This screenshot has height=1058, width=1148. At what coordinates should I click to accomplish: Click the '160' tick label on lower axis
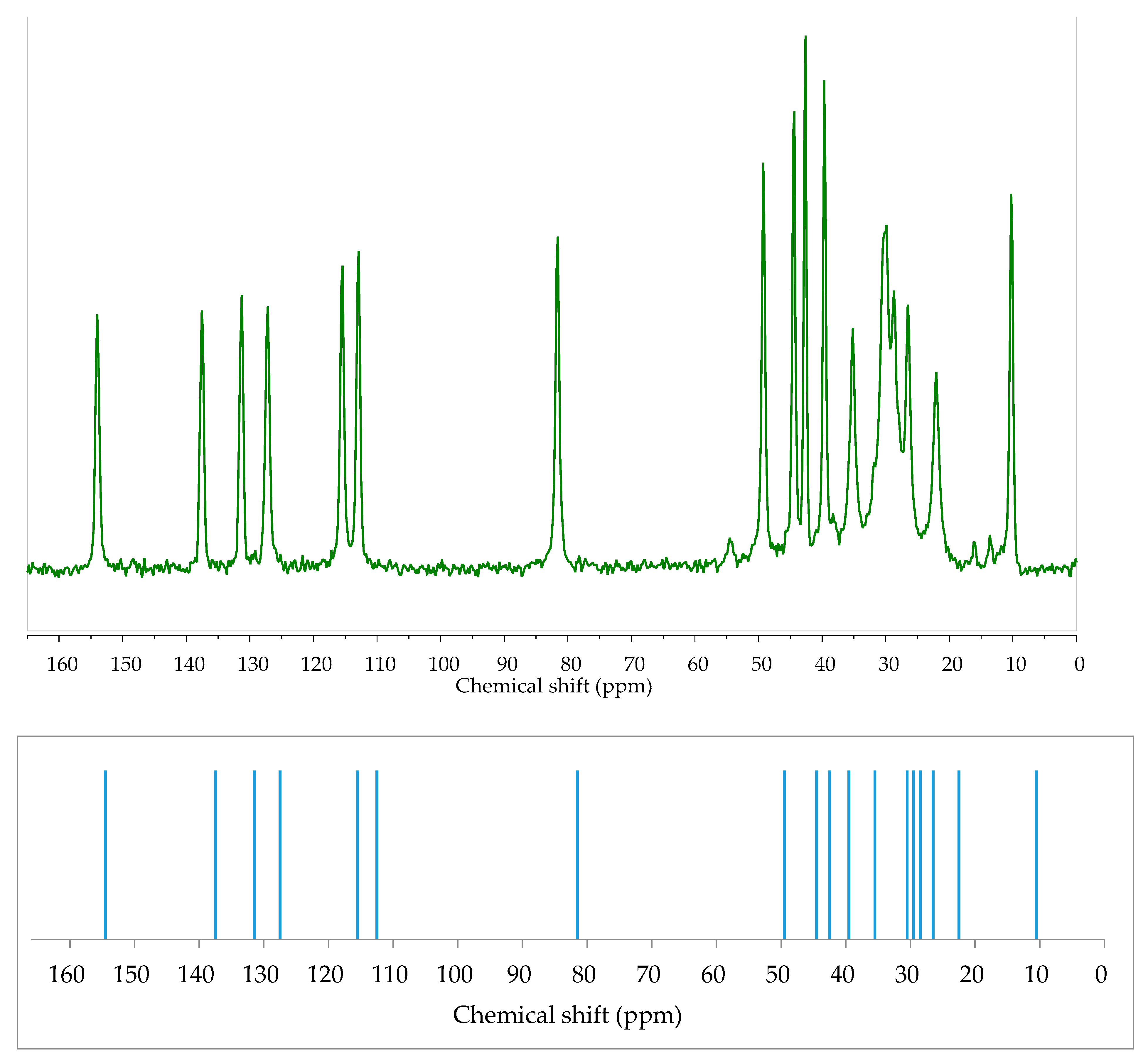(x=66, y=975)
